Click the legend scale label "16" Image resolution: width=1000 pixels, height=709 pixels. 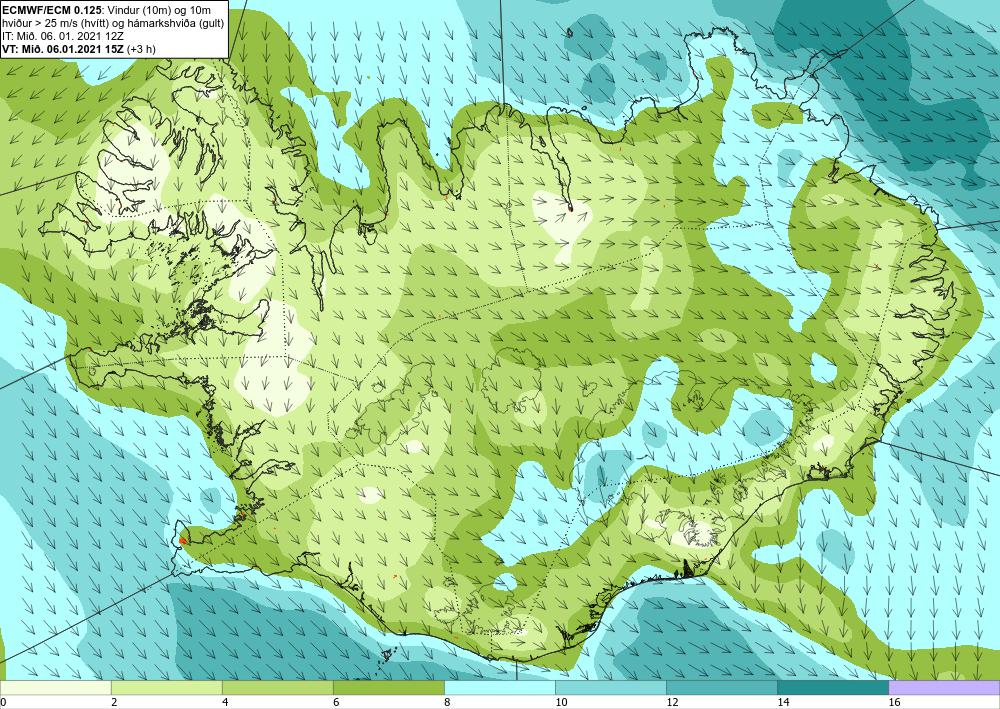894,703
